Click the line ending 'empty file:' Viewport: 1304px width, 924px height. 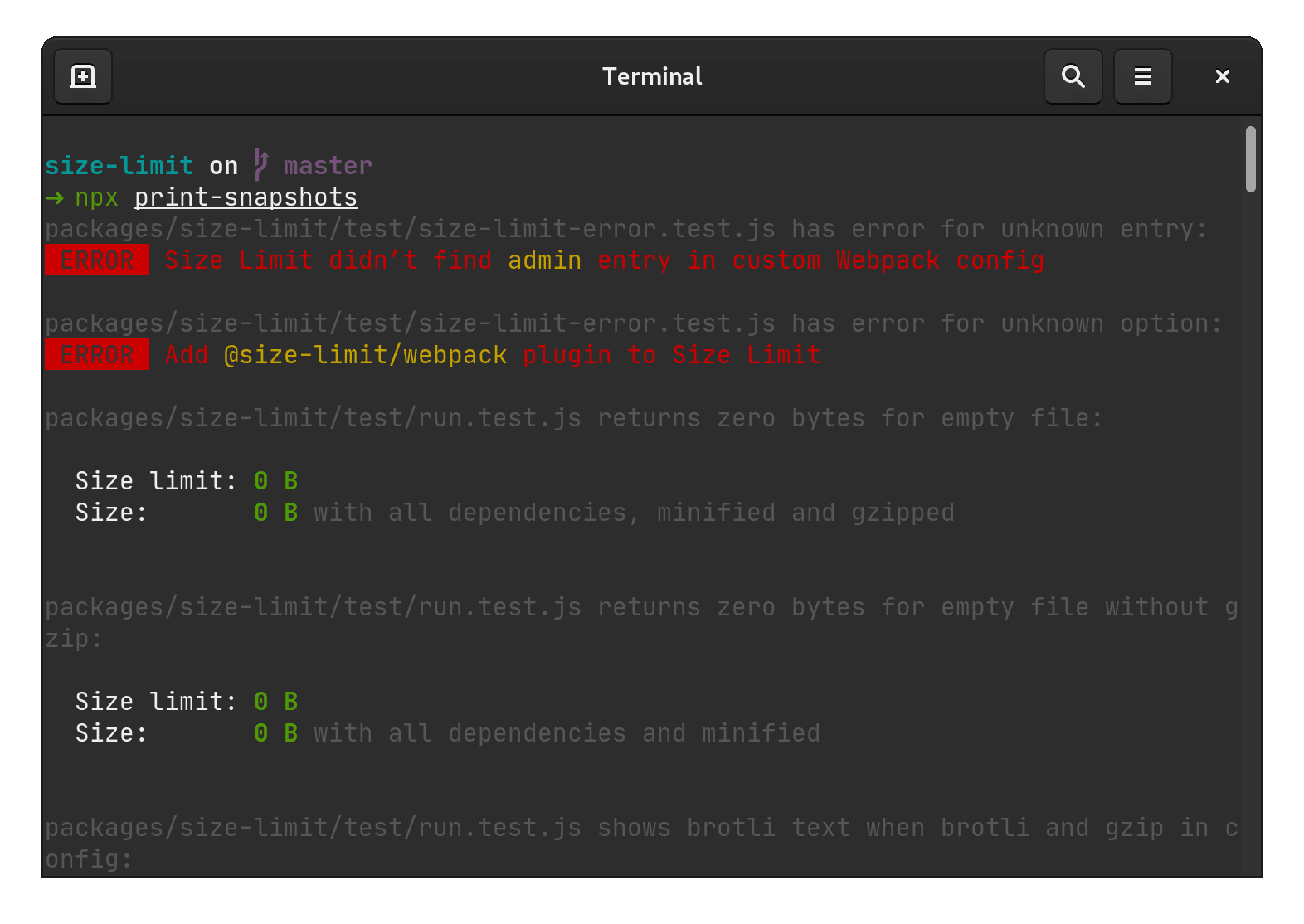[574, 418]
